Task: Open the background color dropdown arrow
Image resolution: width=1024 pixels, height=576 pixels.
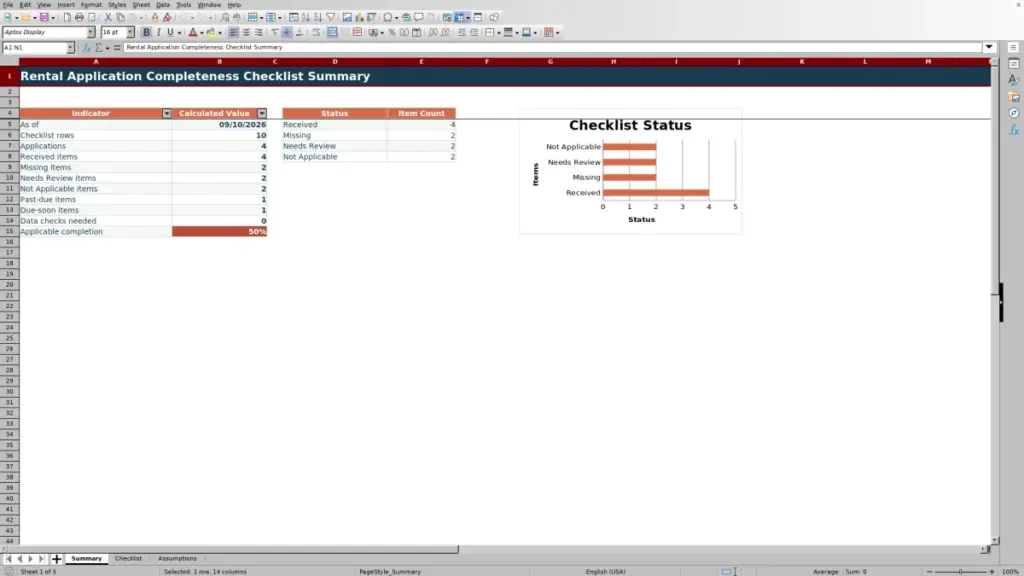Action: [220, 33]
